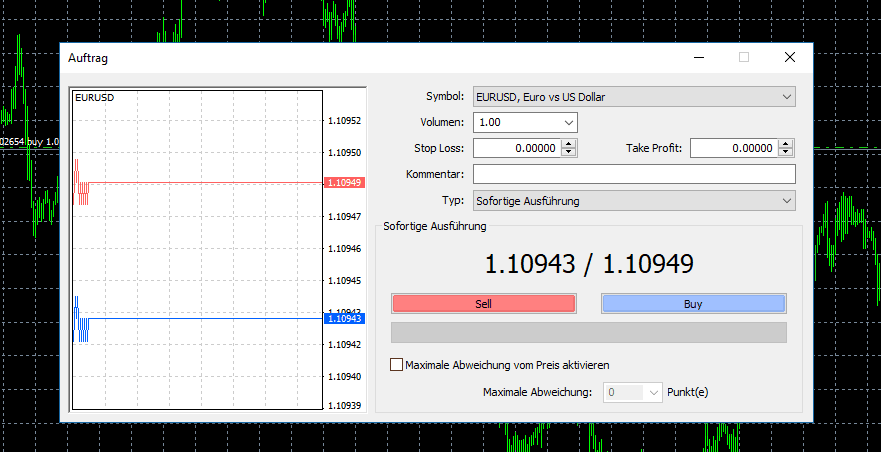Click into the Take Profit value field
Viewport: 881px width, 452px height.
tap(734, 148)
